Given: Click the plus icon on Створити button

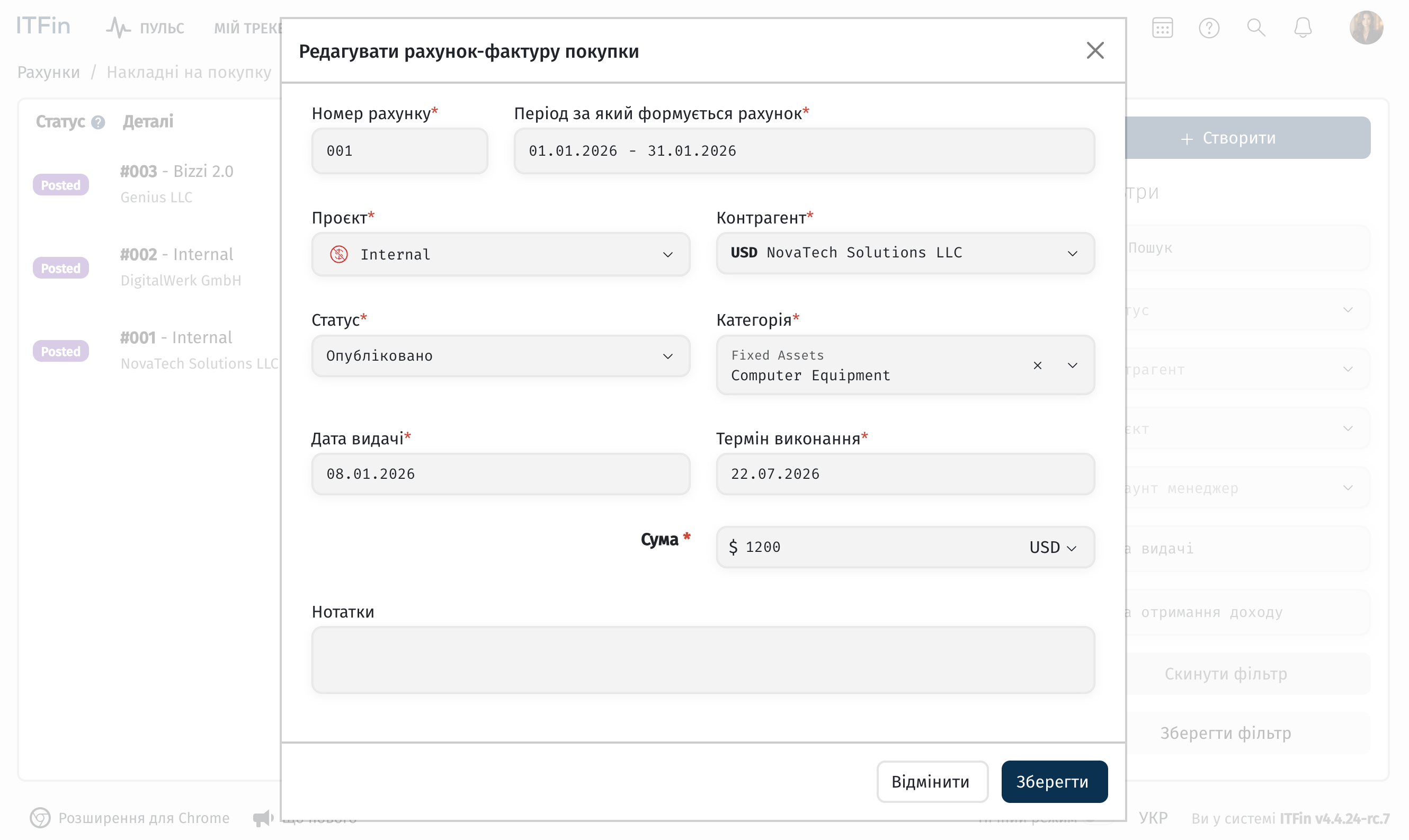Looking at the screenshot, I should [1187, 139].
